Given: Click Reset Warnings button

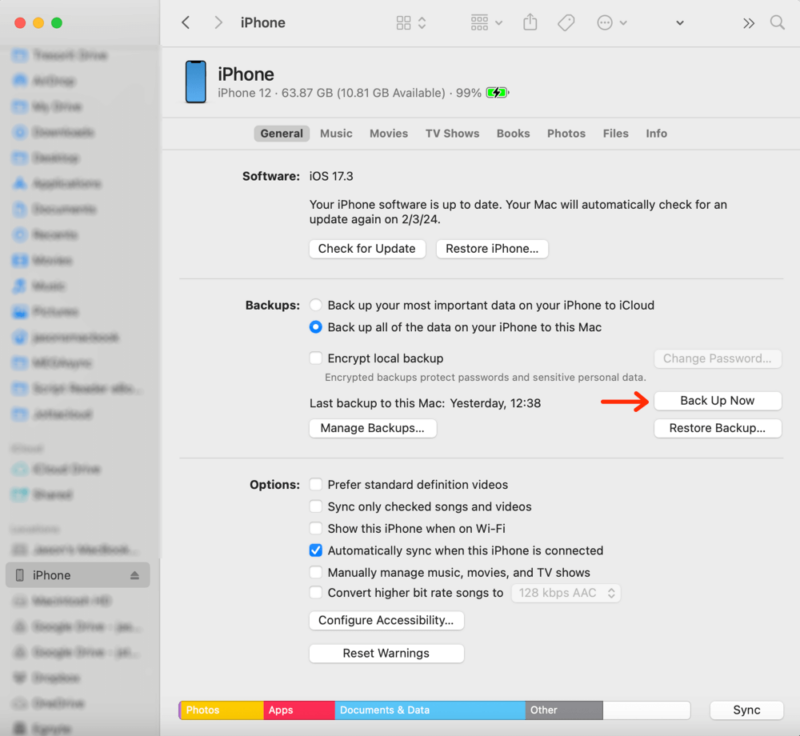Looking at the screenshot, I should [x=386, y=654].
